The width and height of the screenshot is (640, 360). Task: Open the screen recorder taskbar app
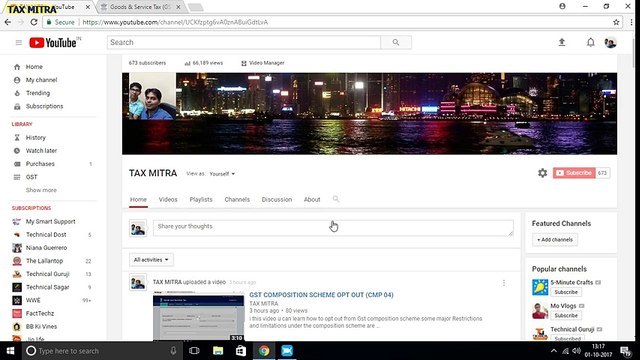tap(287, 351)
